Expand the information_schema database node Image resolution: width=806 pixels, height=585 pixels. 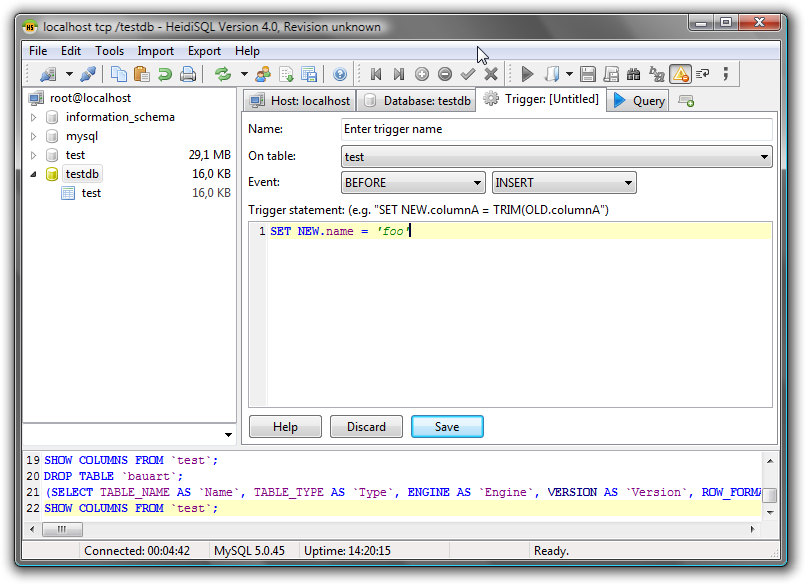33,117
